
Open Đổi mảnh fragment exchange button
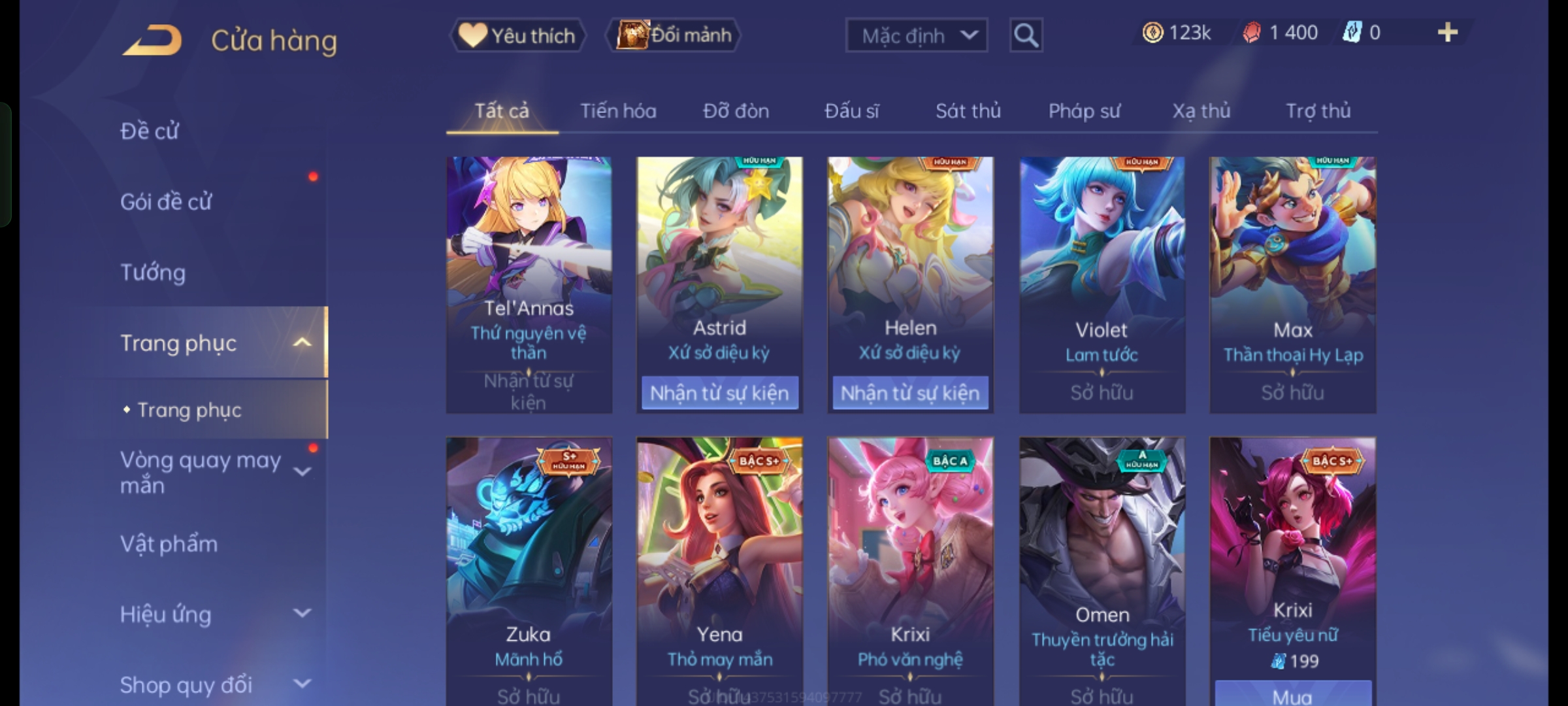click(674, 35)
